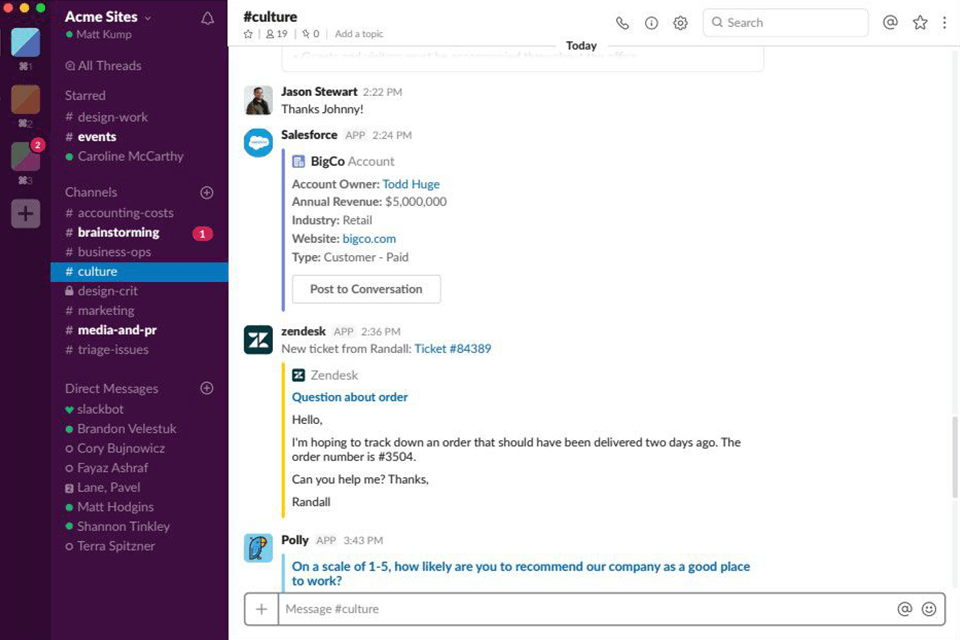
Task: View the 19 channel members
Action: [x=276, y=34]
